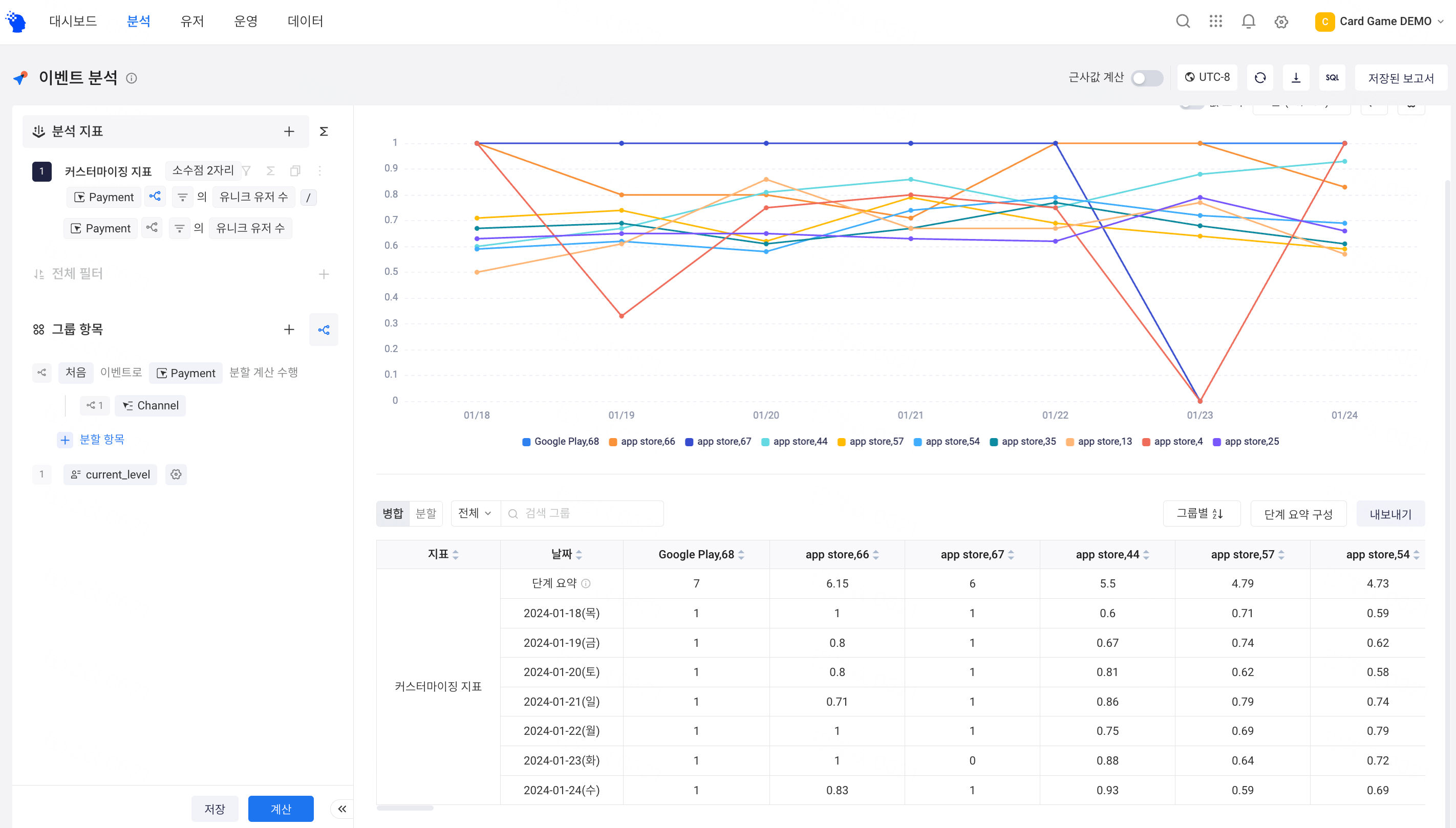Open the notifications bell
Screen dimensions: 1456x828
click(1248, 21)
